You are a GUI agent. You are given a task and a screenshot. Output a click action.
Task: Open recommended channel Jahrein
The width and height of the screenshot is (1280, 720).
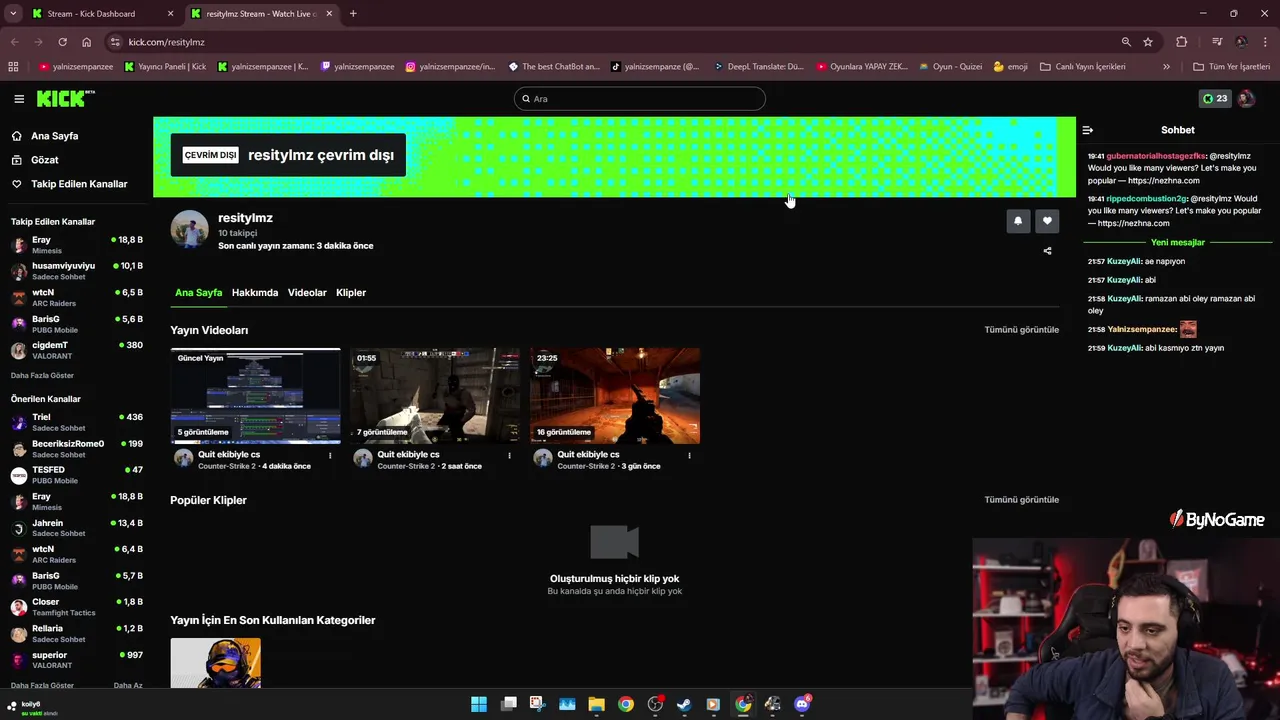(x=77, y=528)
